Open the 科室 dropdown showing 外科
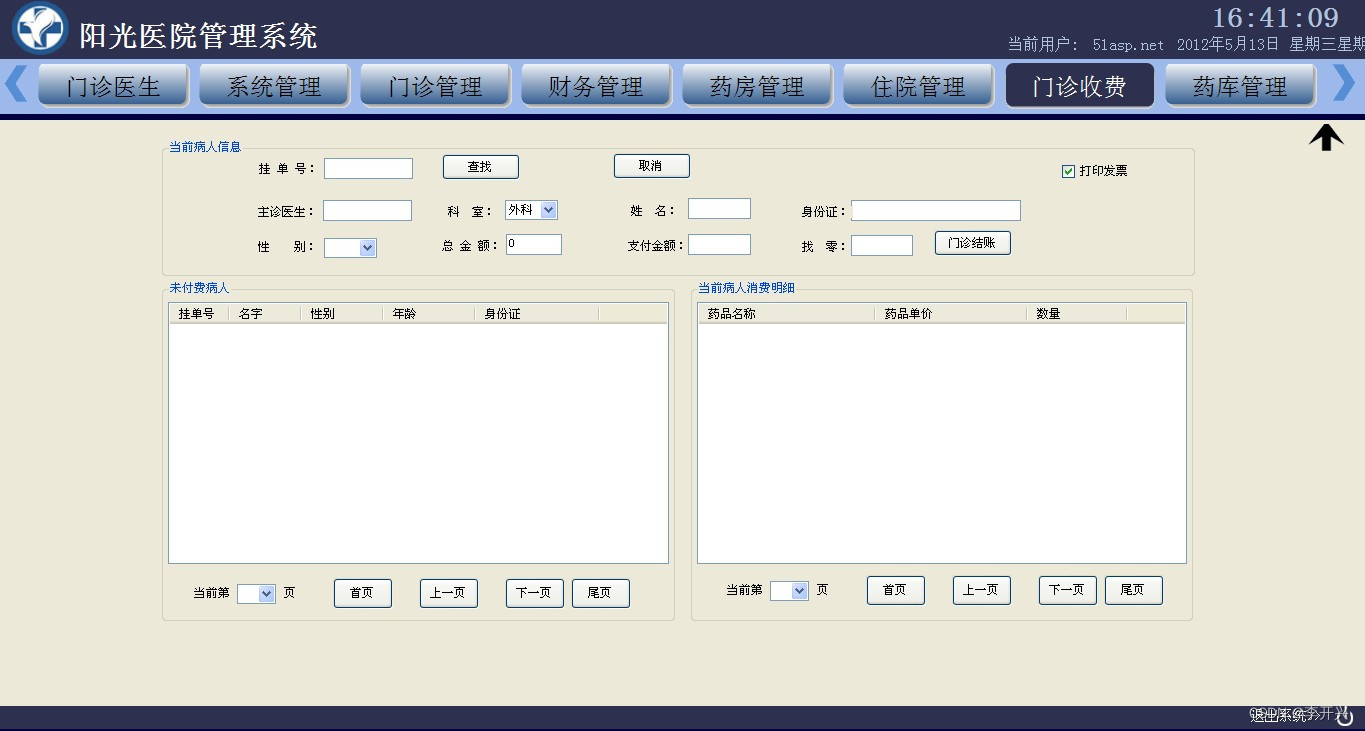1365x731 pixels. (531, 210)
